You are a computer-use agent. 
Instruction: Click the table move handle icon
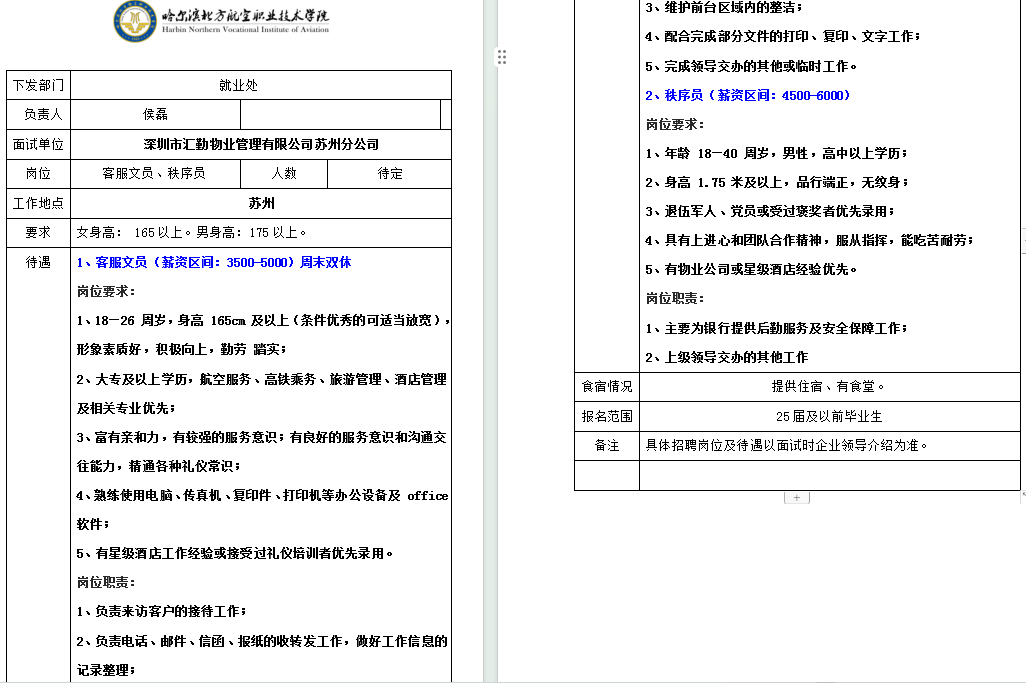tap(502, 57)
